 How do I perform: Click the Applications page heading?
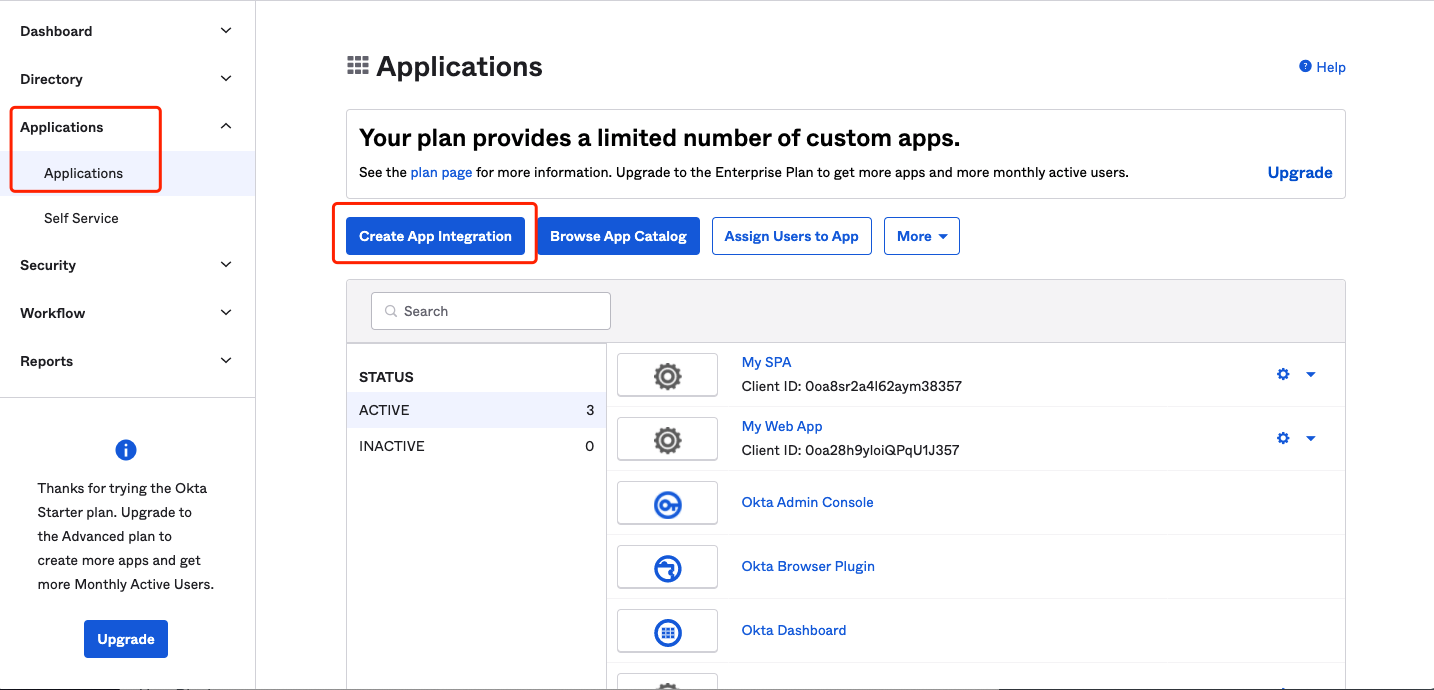pos(459,67)
